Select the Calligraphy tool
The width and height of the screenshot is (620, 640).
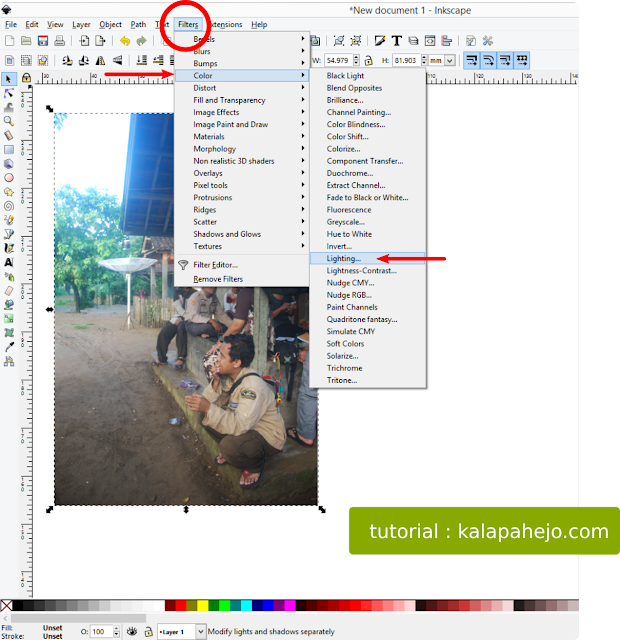tap(9, 248)
